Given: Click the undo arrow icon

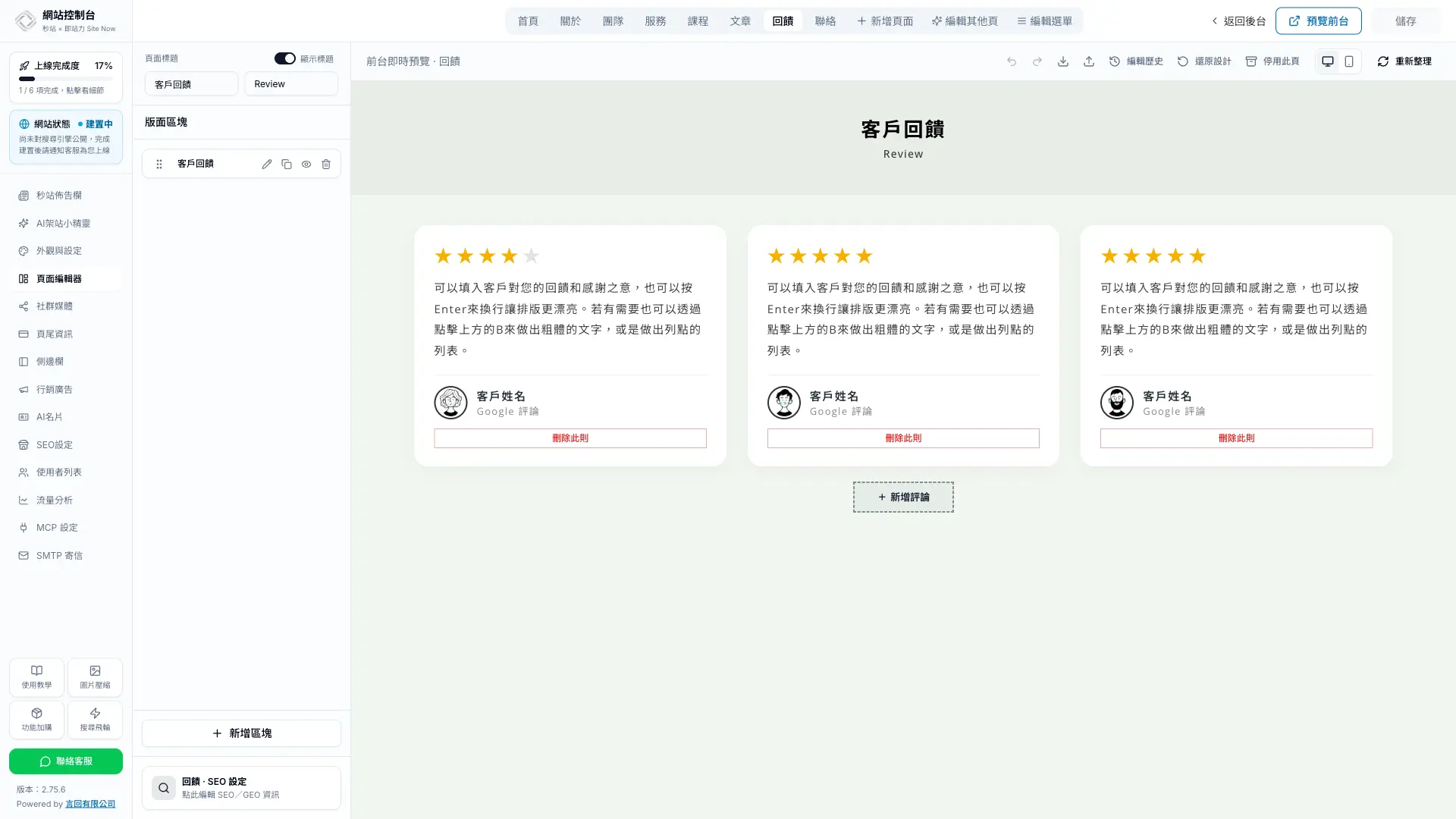Looking at the screenshot, I should tap(1012, 61).
